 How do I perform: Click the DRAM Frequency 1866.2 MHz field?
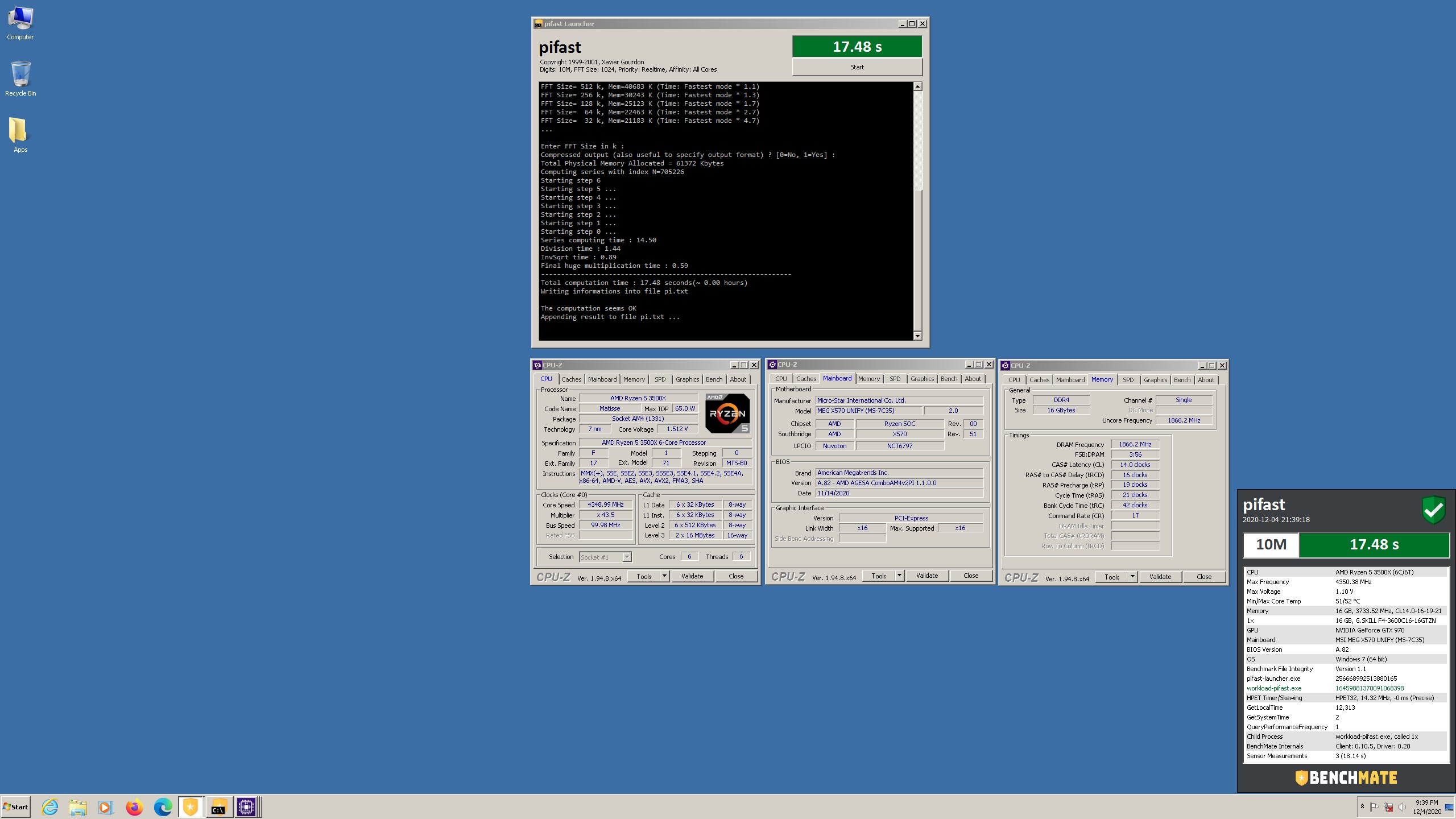(x=1135, y=445)
